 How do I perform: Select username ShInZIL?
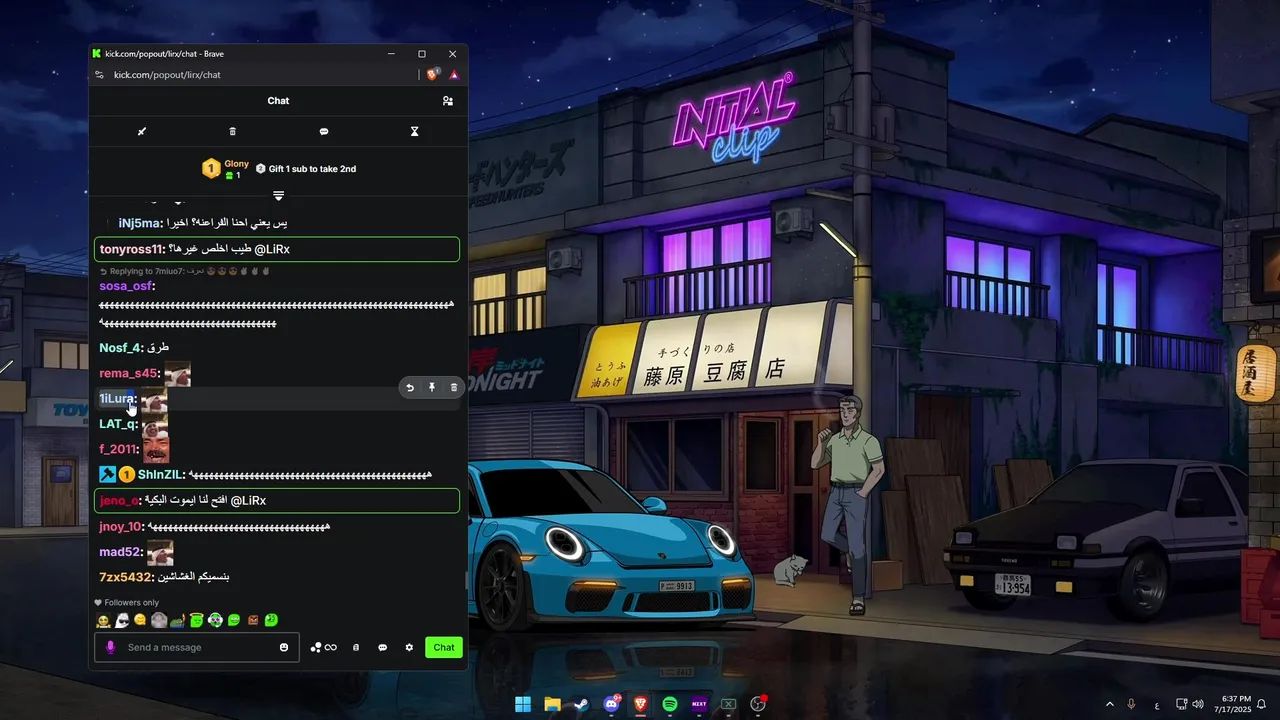160,475
